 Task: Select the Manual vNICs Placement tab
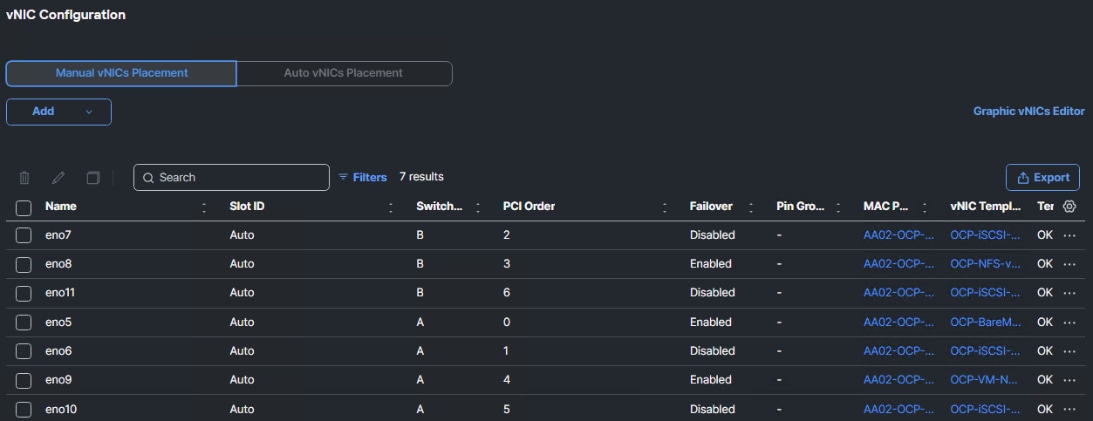pyautogui.click(x=121, y=73)
